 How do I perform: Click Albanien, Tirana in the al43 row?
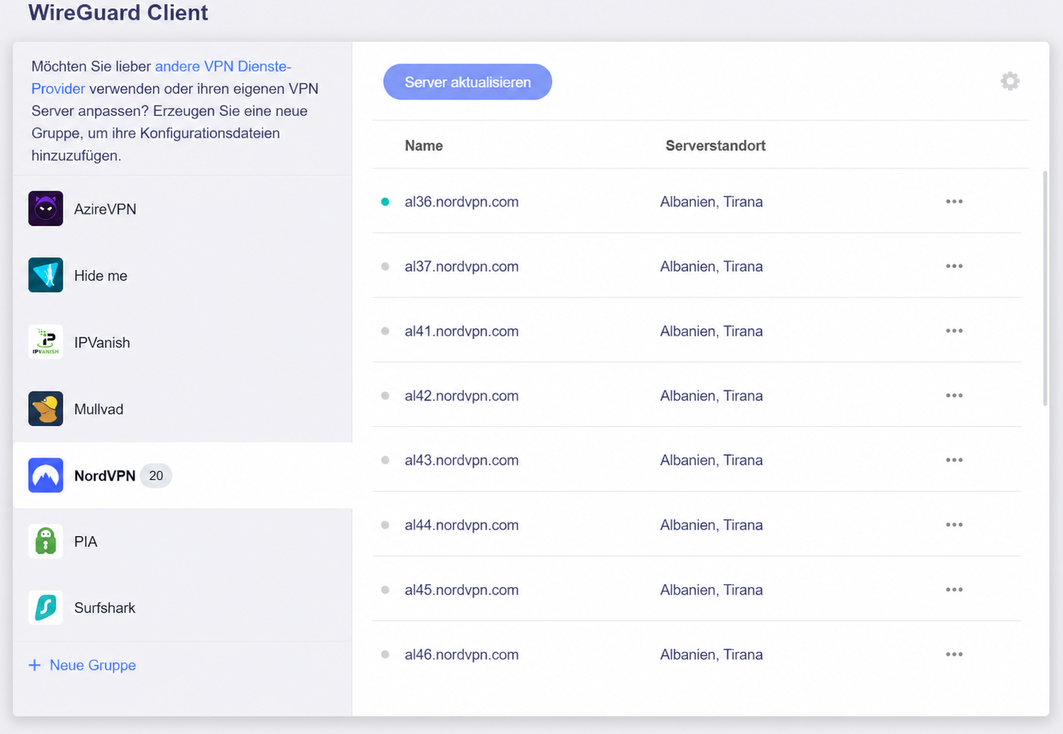(x=711, y=460)
